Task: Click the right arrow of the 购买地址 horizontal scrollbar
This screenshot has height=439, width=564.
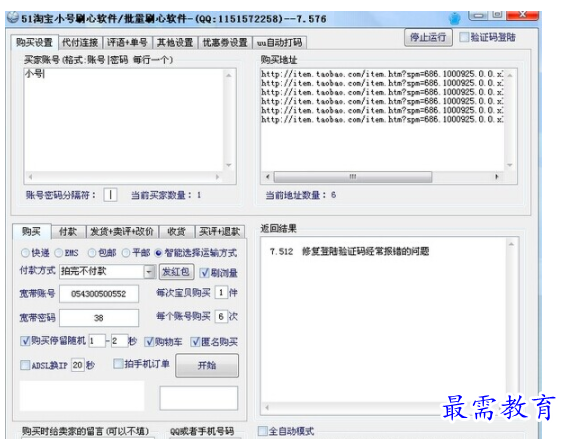Action: coord(497,177)
